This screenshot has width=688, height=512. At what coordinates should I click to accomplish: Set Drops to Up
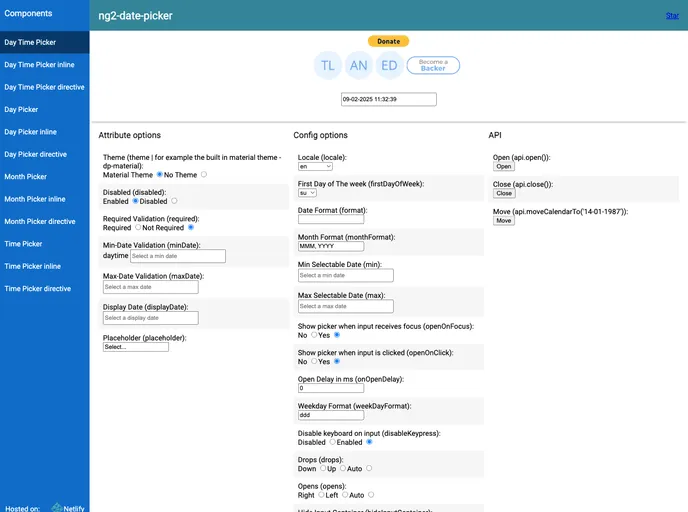point(343,468)
